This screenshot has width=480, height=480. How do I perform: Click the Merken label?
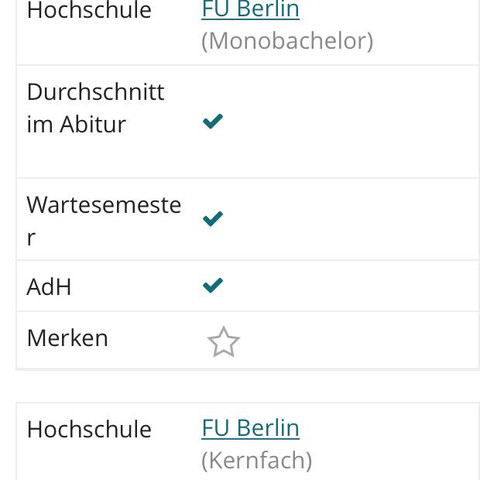coord(68,338)
